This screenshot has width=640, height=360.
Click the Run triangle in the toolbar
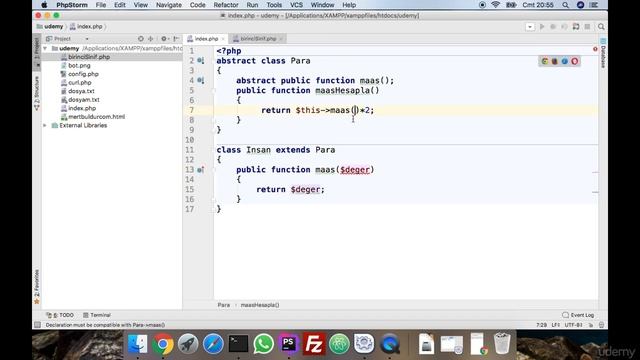pyautogui.click(x=542, y=27)
